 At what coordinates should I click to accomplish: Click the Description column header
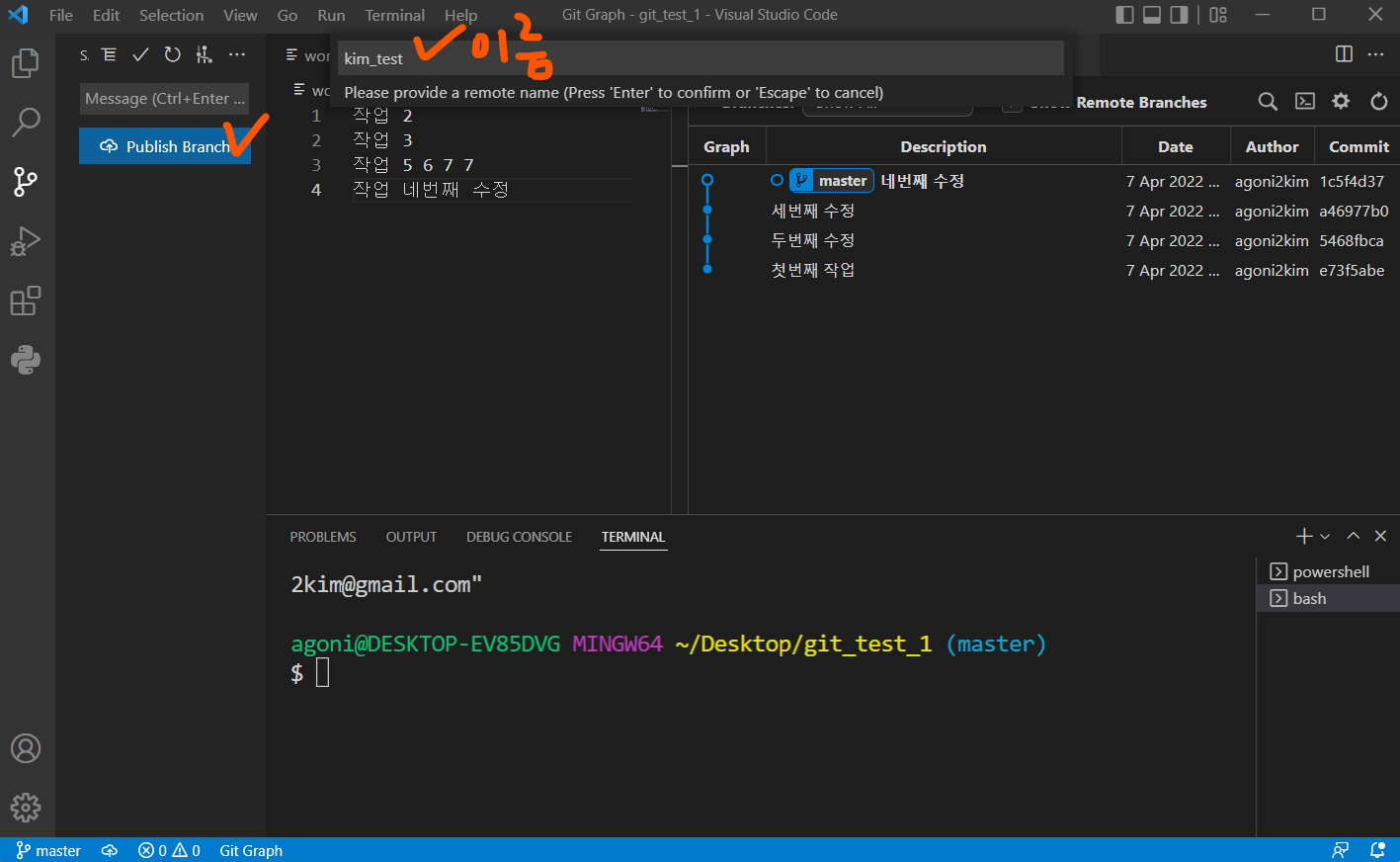click(x=944, y=146)
